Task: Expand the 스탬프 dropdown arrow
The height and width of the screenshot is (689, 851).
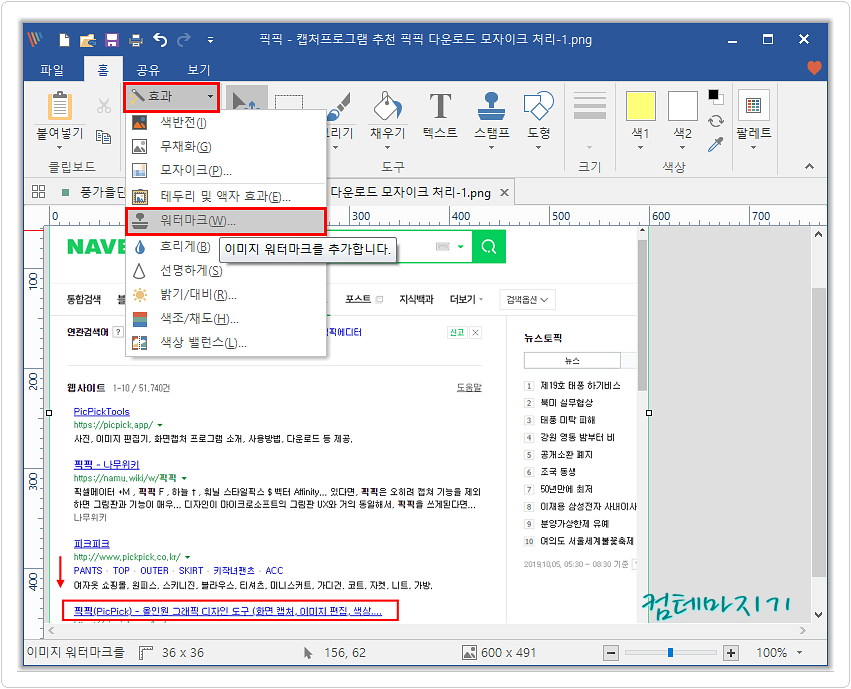Action: (x=491, y=147)
